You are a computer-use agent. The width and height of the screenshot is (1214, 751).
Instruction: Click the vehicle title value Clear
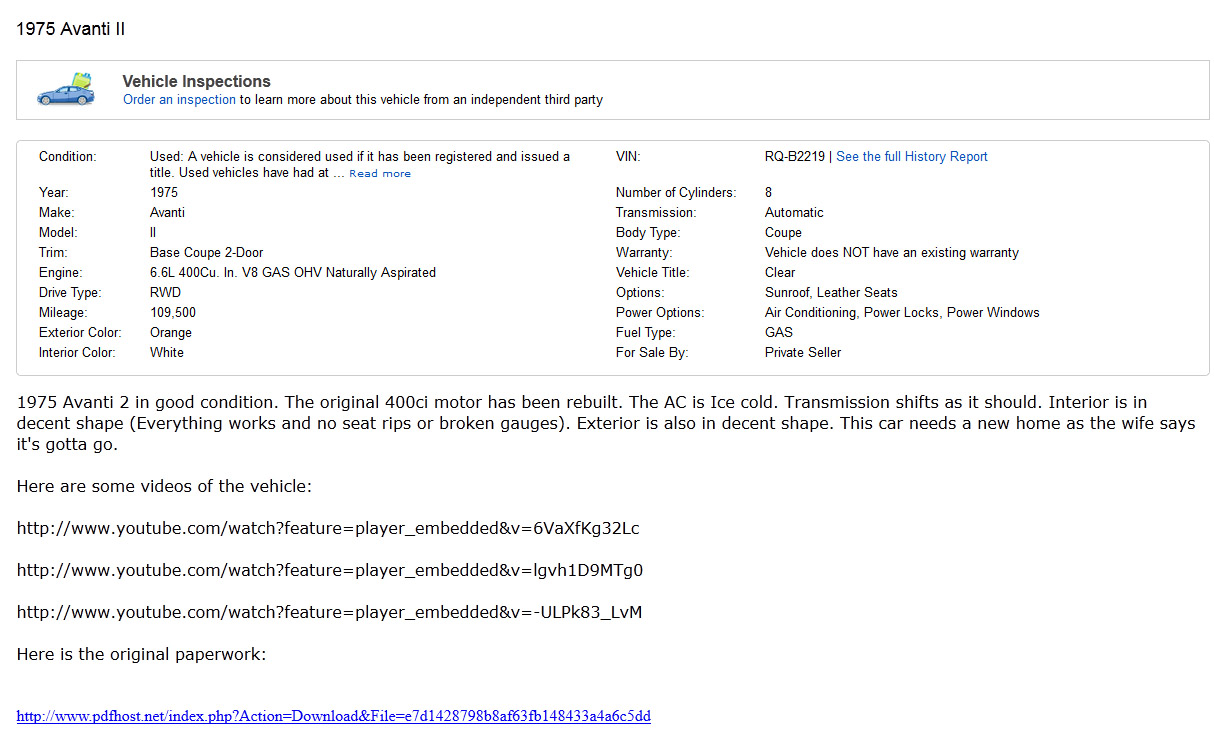pyautogui.click(x=780, y=273)
